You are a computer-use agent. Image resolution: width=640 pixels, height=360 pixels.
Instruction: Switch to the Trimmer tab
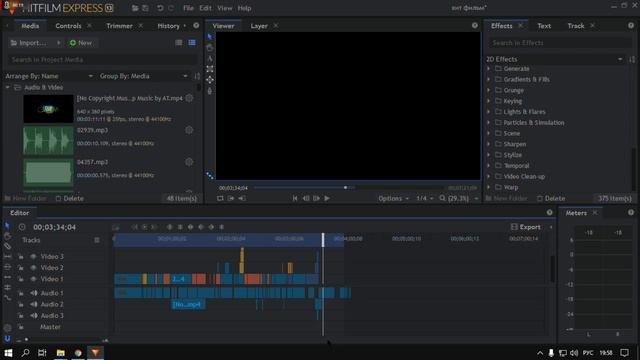click(119, 26)
